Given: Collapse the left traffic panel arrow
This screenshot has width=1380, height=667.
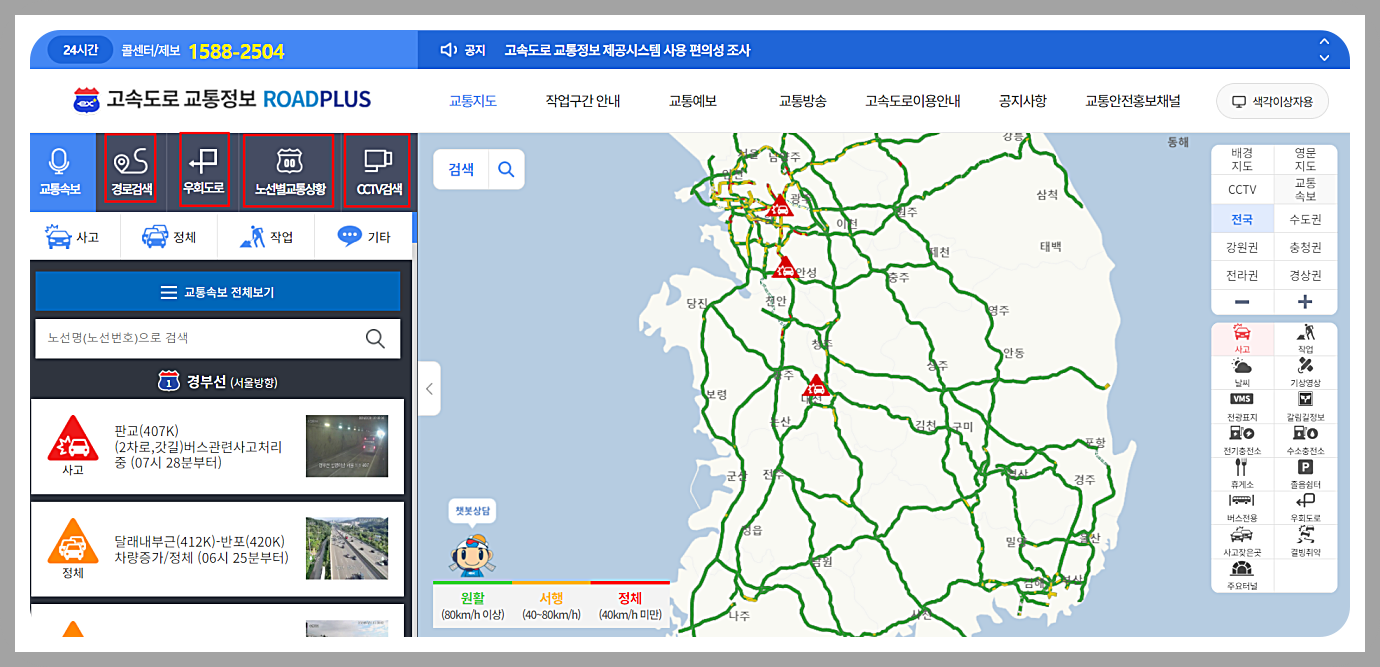Looking at the screenshot, I should click(x=429, y=389).
